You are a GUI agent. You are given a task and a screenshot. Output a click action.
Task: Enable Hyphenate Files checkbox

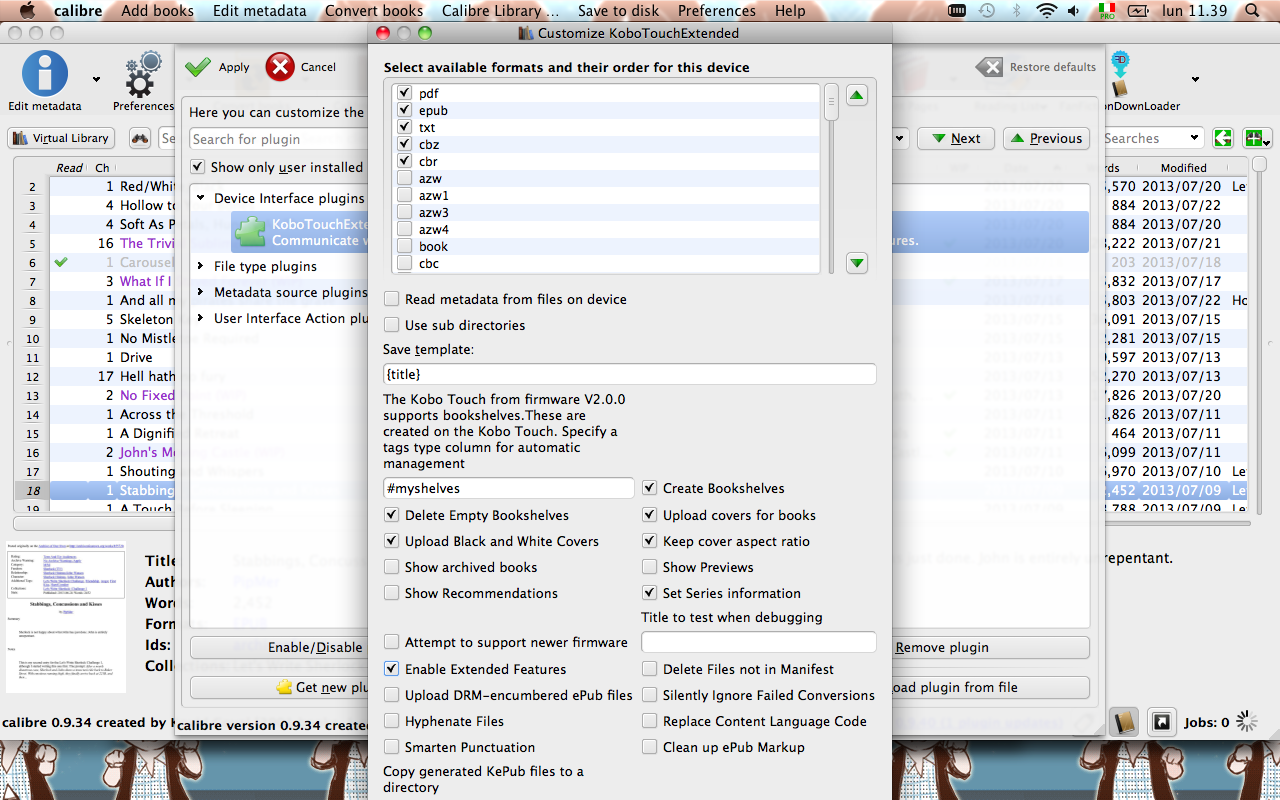coord(391,721)
